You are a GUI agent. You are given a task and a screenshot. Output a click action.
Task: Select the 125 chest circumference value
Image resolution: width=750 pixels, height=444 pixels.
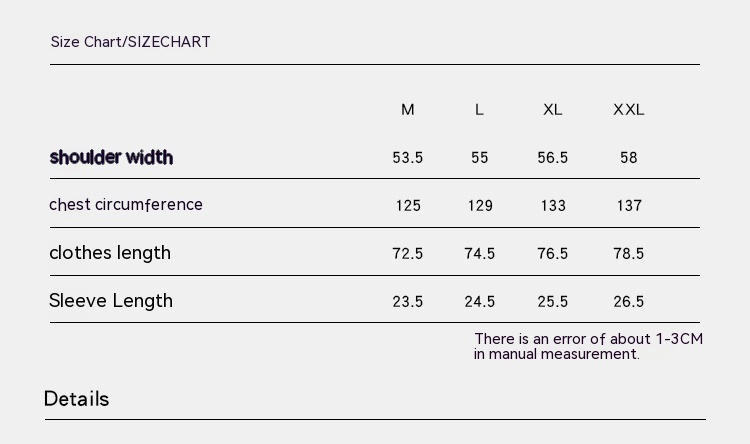(408, 206)
